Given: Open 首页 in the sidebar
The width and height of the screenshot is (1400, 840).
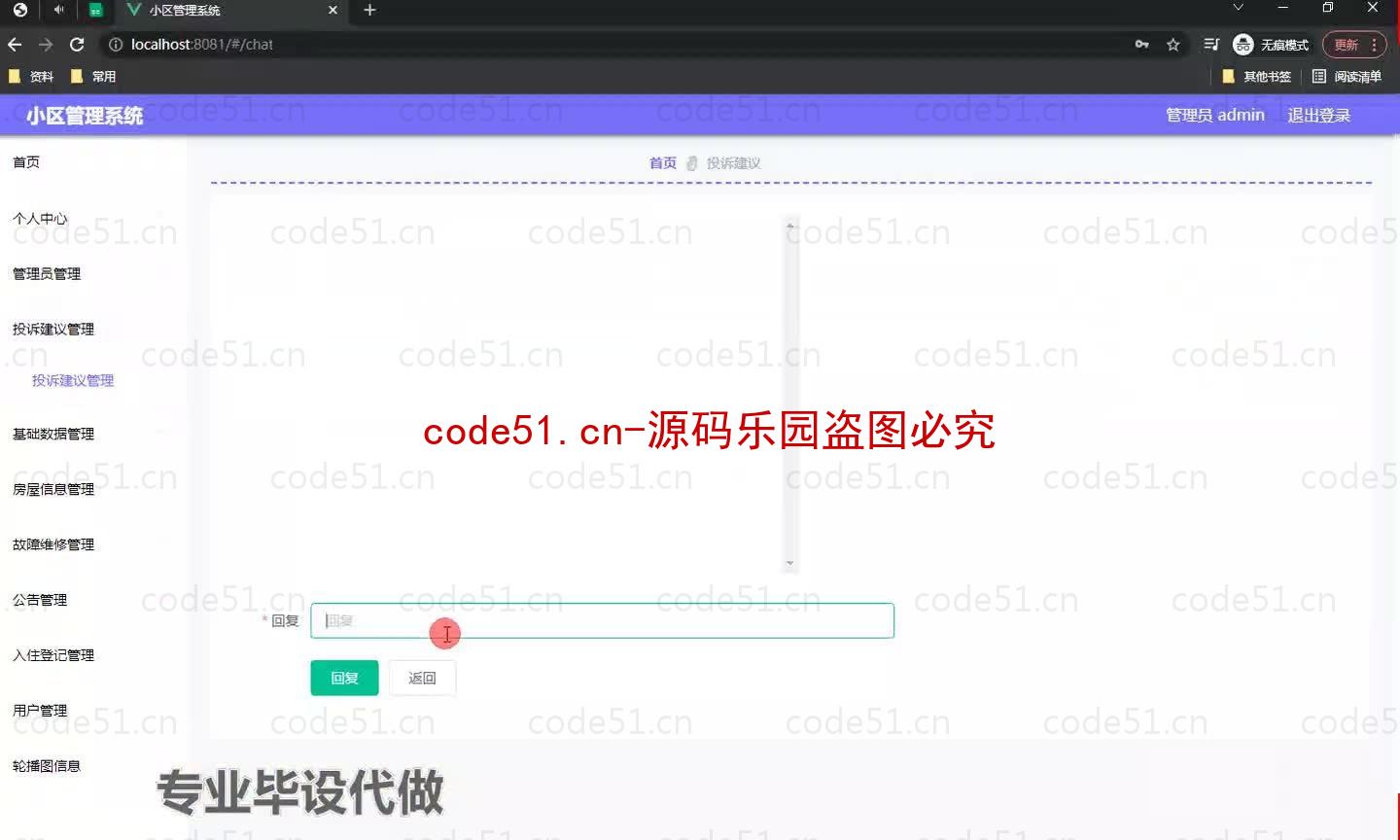Looking at the screenshot, I should (26, 162).
